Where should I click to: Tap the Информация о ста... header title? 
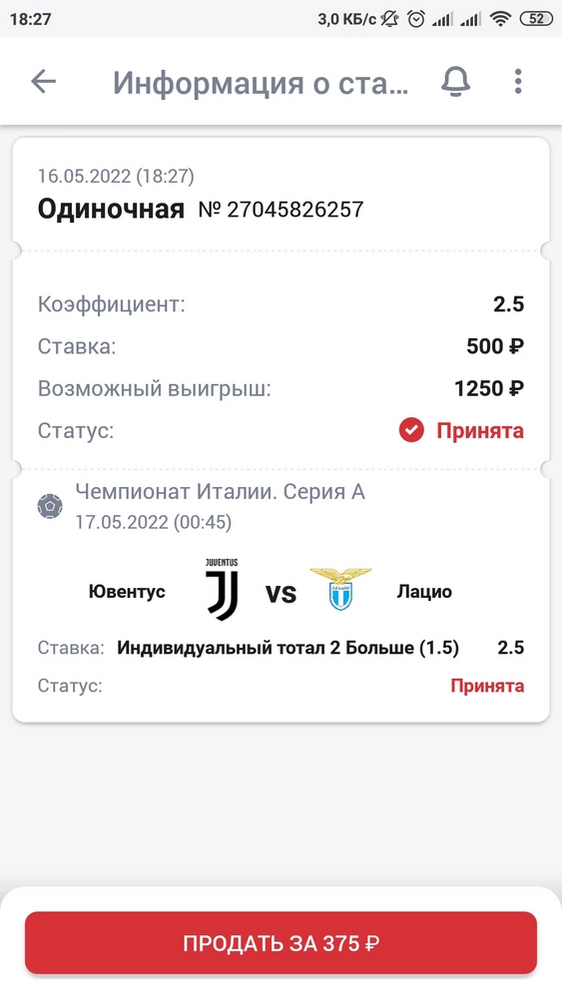pos(261,83)
